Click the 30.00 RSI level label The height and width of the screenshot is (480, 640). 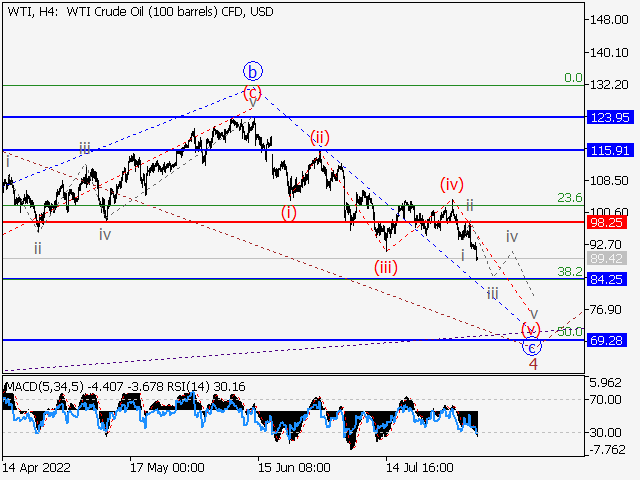point(605,432)
